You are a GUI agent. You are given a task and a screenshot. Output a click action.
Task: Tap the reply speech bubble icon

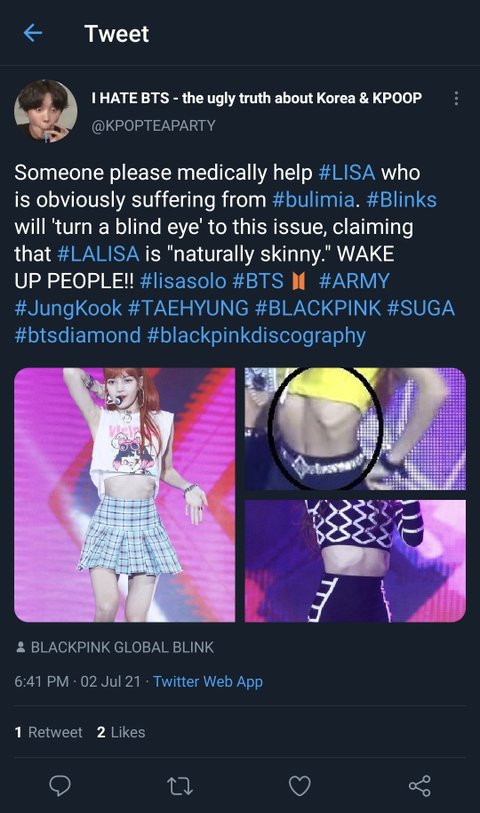click(60, 786)
